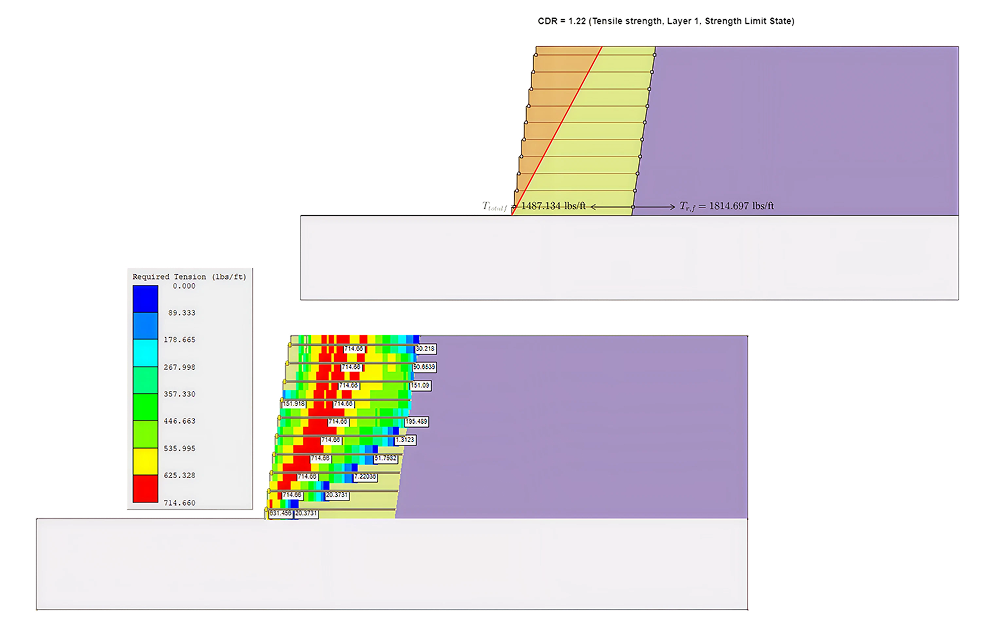
Task: Select the 714.660 legend value
Action: pos(181,503)
